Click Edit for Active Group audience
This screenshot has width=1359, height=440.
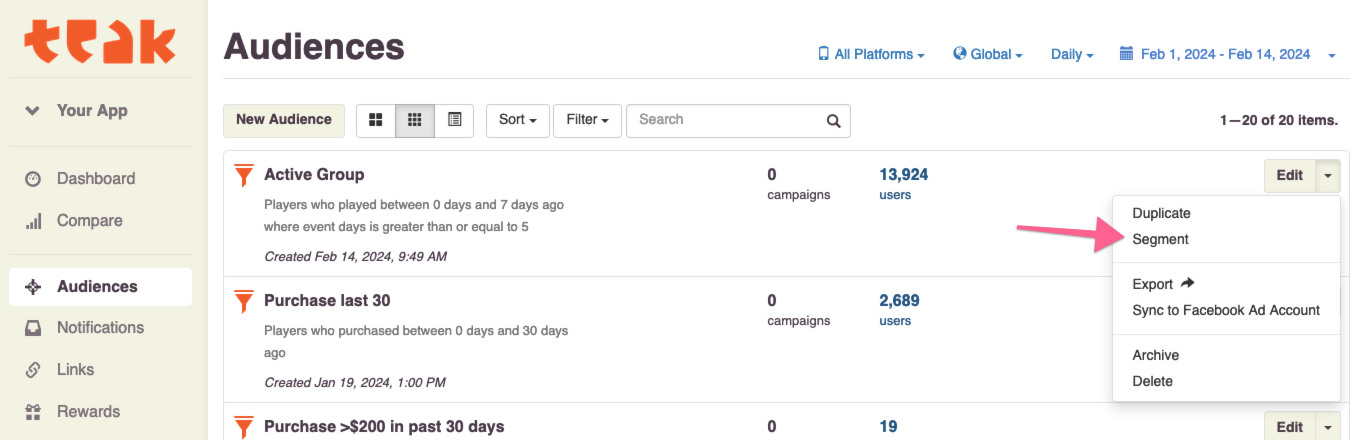click(x=1289, y=176)
